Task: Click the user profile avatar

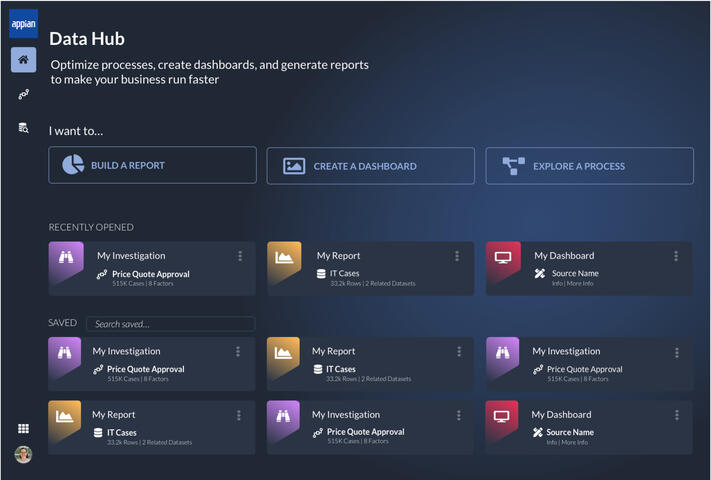Action: 23,454
